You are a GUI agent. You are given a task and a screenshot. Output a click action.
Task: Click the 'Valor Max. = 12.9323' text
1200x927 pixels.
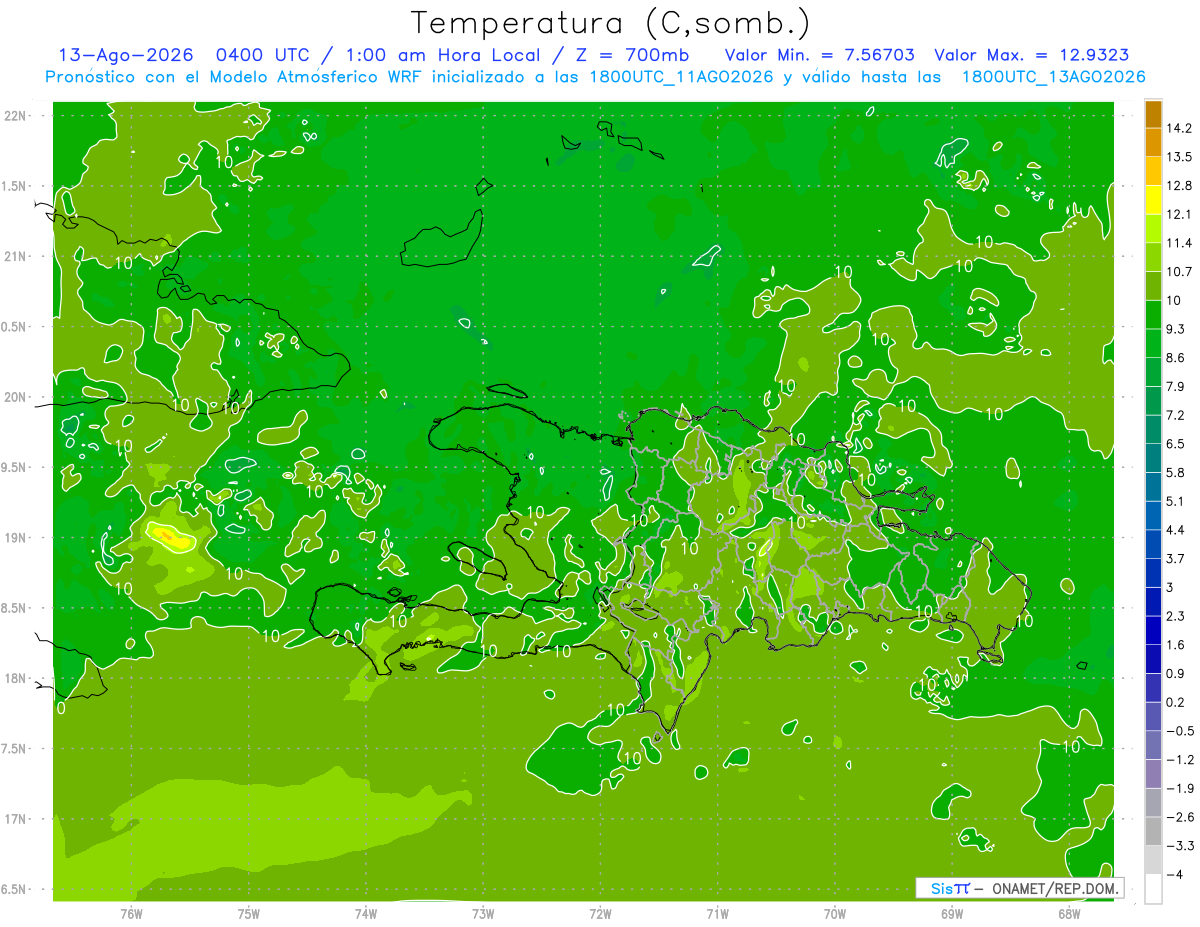point(1033,55)
